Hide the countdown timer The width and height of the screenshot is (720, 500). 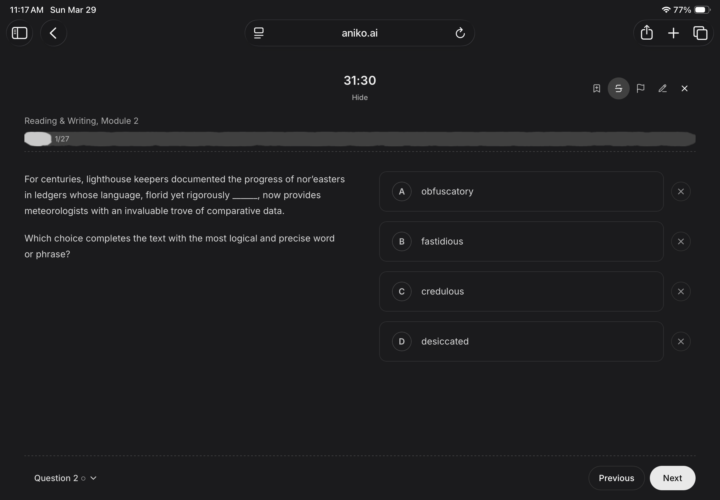(360, 97)
